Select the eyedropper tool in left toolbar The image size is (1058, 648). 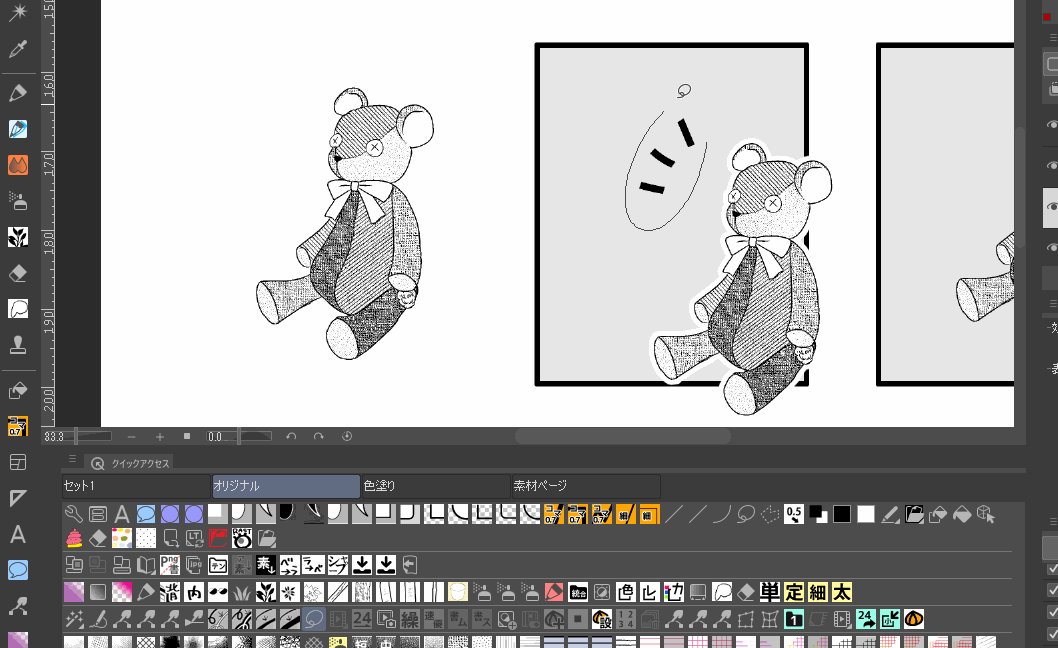point(18,49)
